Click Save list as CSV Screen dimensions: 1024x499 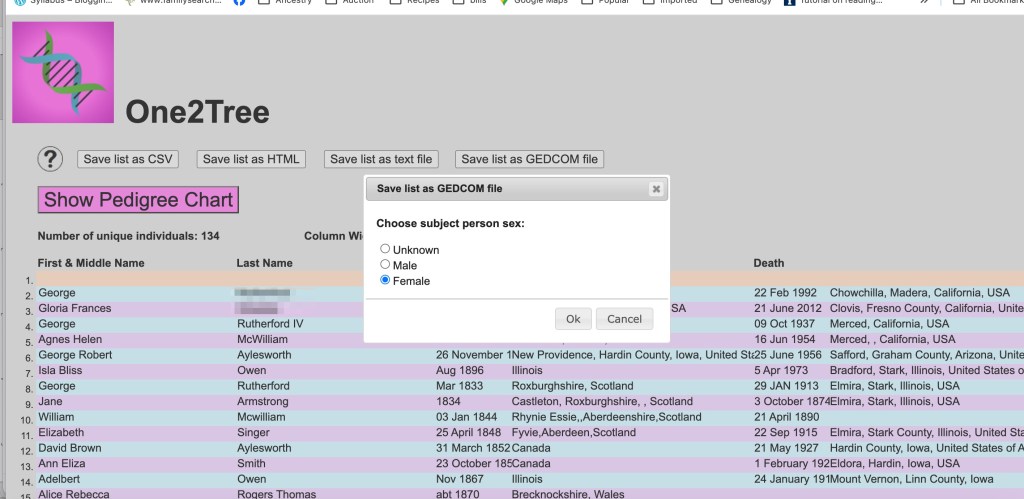coord(129,159)
